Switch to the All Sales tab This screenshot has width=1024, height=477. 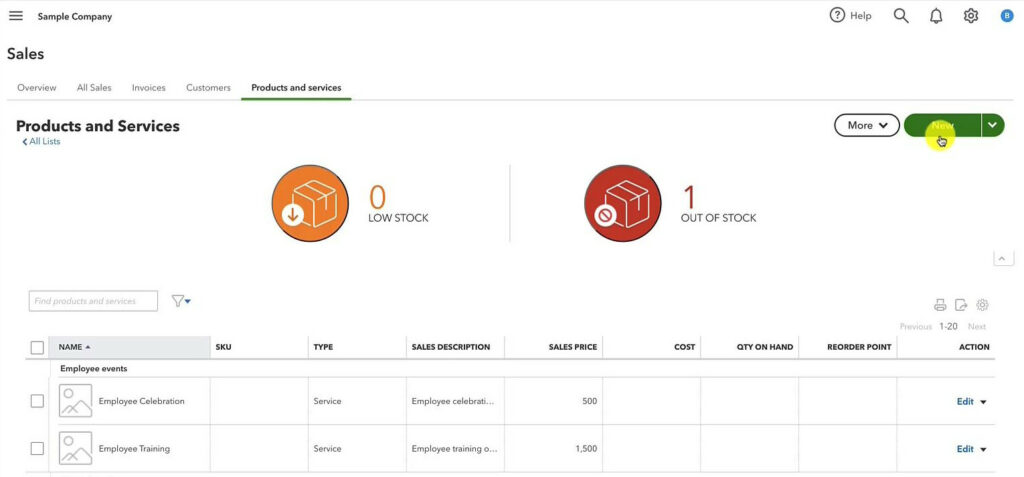tap(94, 88)
